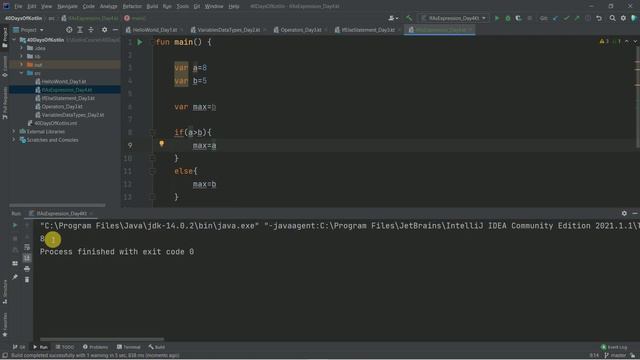Open the user account dropdown in the toolbar
Screen dimensions: 640x360
click(393, 18)
